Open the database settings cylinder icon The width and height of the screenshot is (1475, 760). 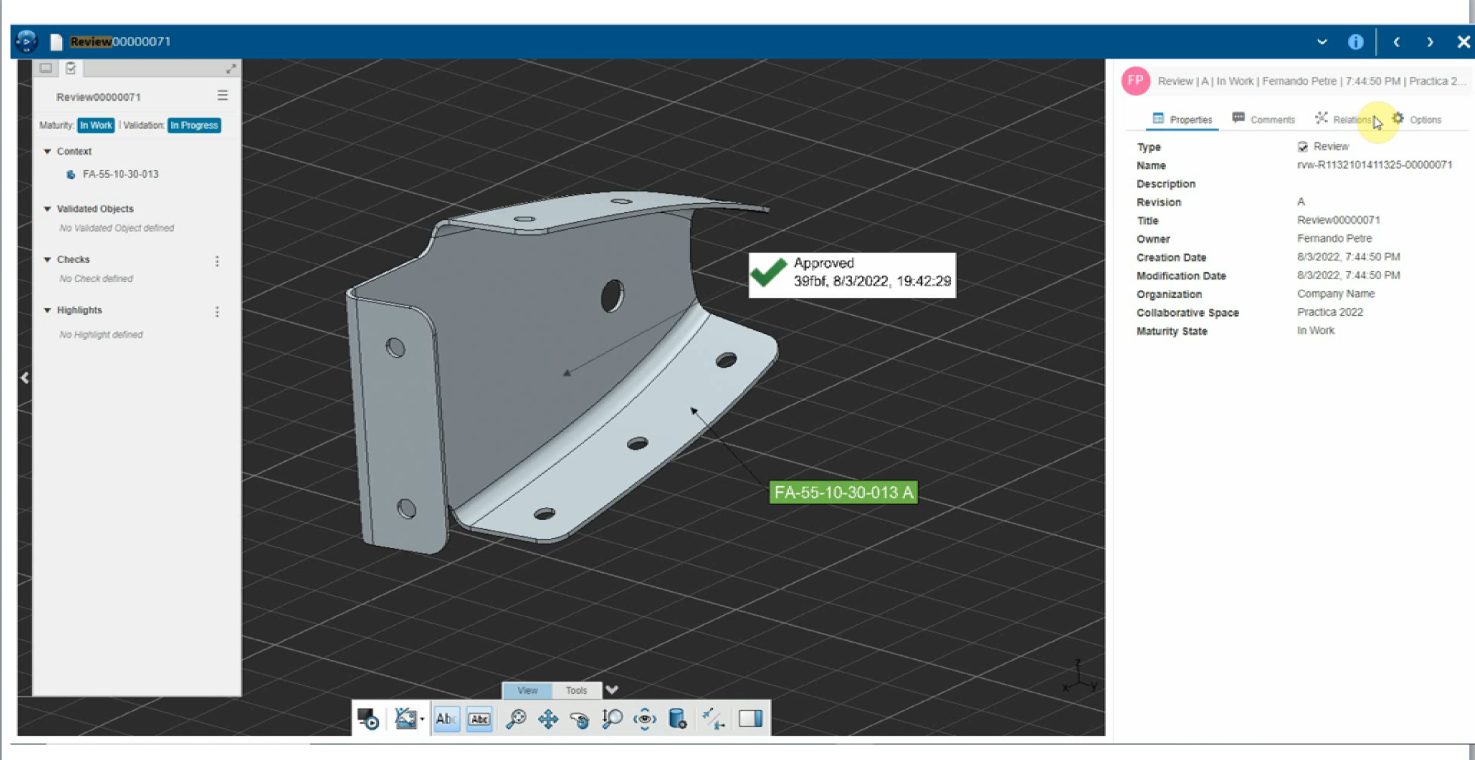tap(677, 719)
